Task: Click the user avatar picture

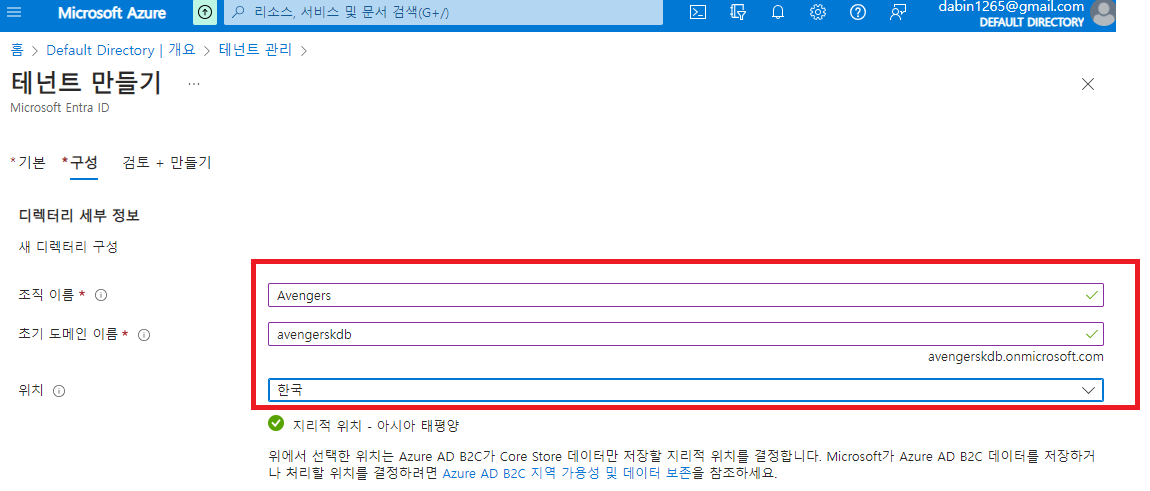Action: pos(1102,12)
